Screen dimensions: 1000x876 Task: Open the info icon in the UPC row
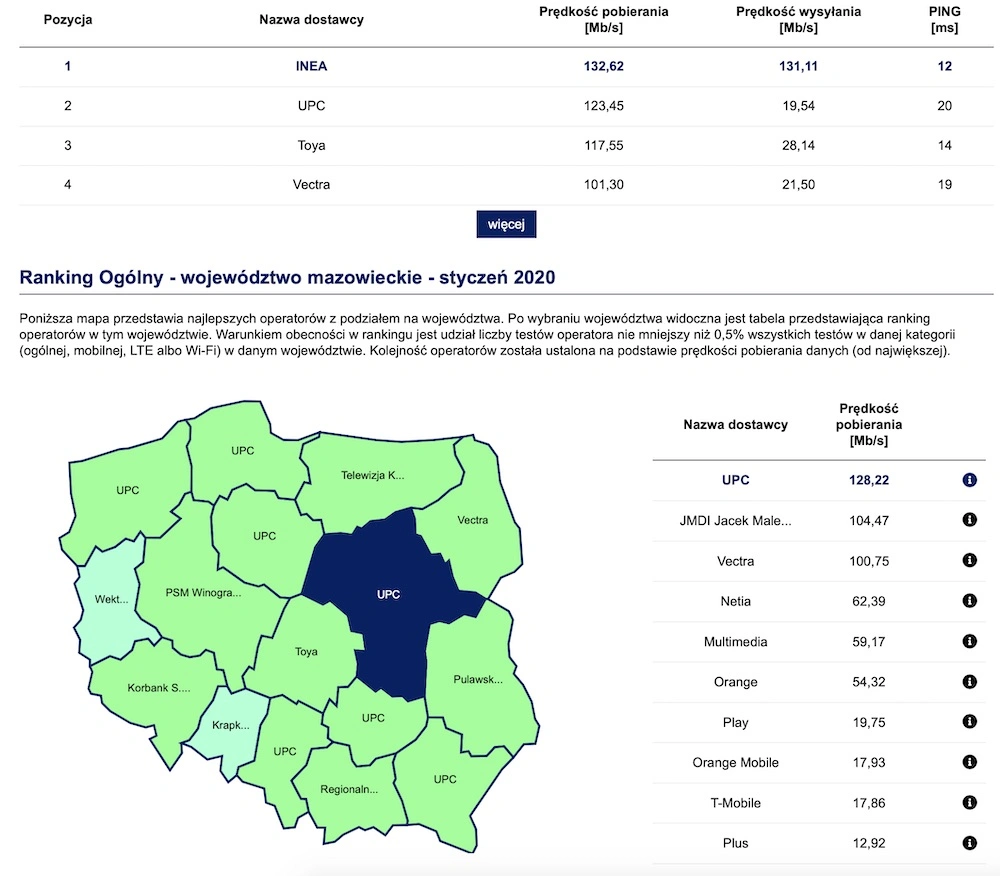coord(969,480)
